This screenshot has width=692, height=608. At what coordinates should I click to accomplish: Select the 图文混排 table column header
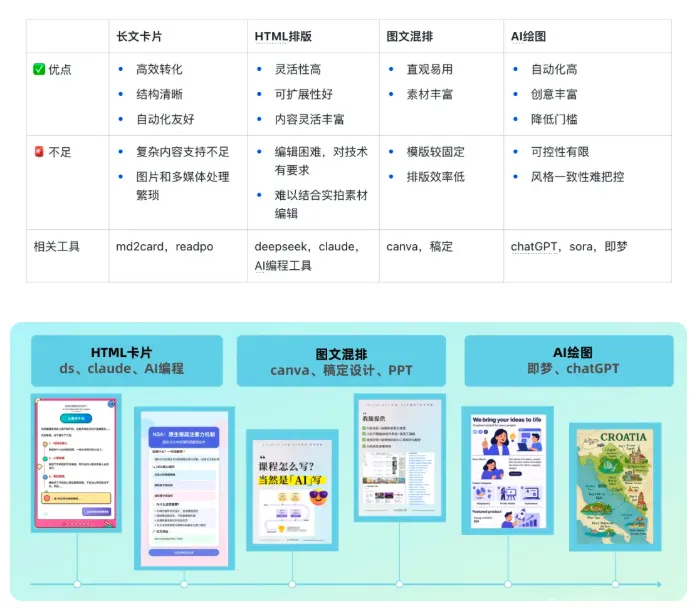[410, 36]
